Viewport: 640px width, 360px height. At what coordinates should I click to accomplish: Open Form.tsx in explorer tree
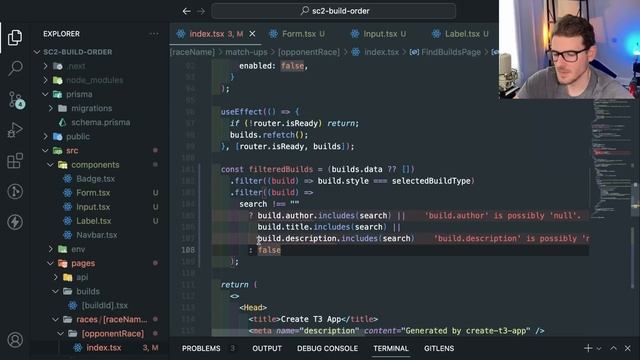tap(93, 193)
